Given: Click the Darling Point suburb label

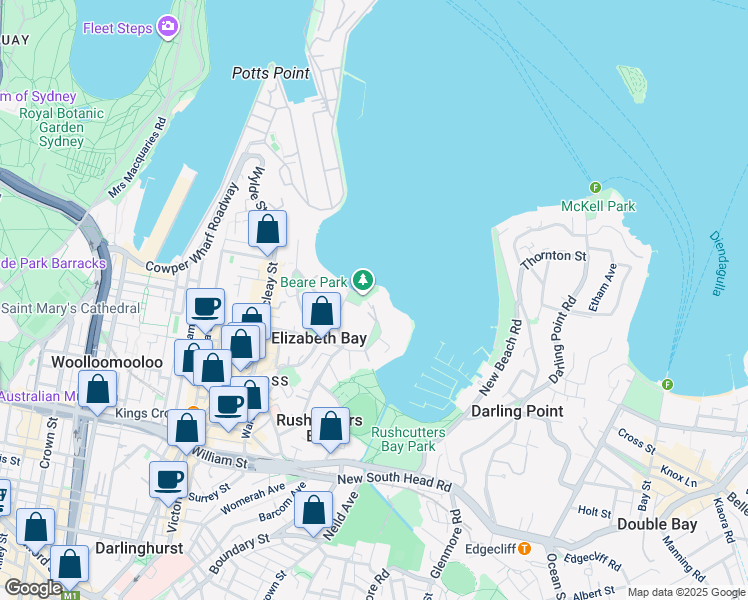Looking at the screenshot, I should [x=517, y=411].
